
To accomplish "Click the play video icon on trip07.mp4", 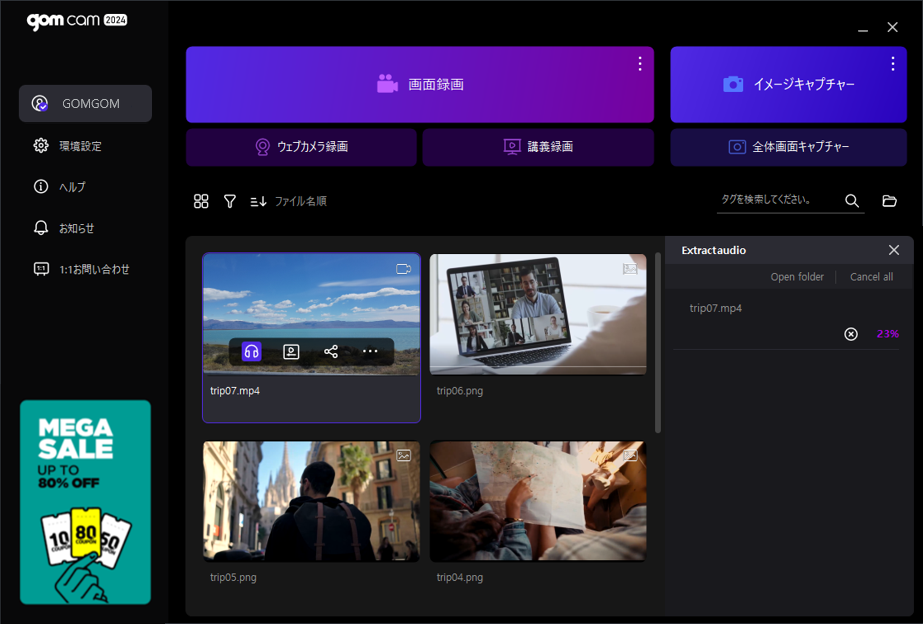I will (291, 351).
